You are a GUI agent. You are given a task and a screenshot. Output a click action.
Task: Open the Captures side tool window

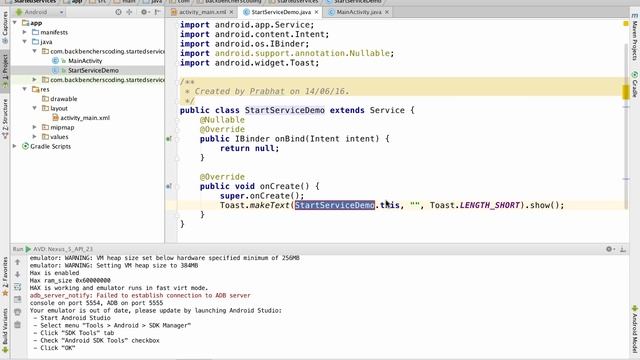coord(5,28)
